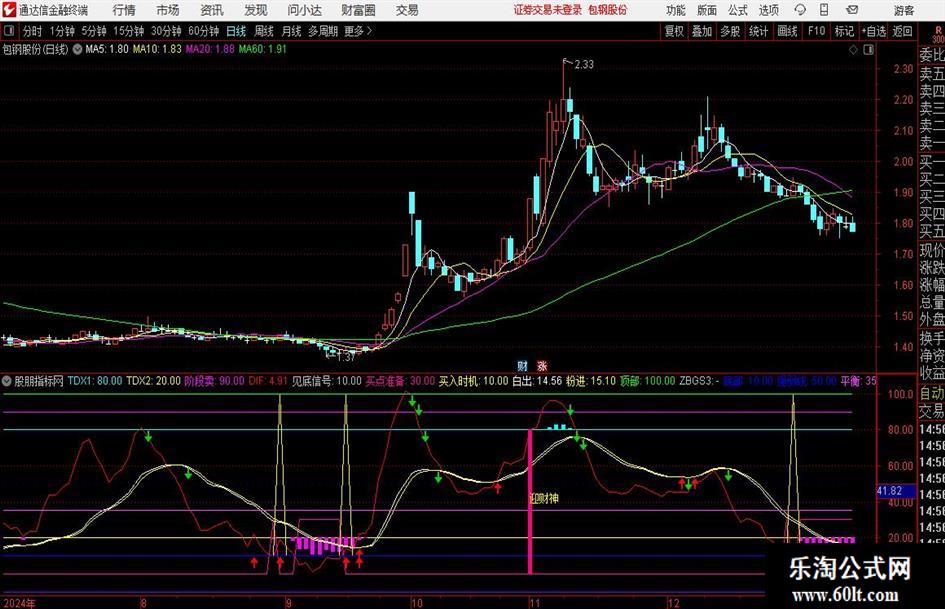Open the 问小达 menu
Screen dimensions: 945x609
304,10
